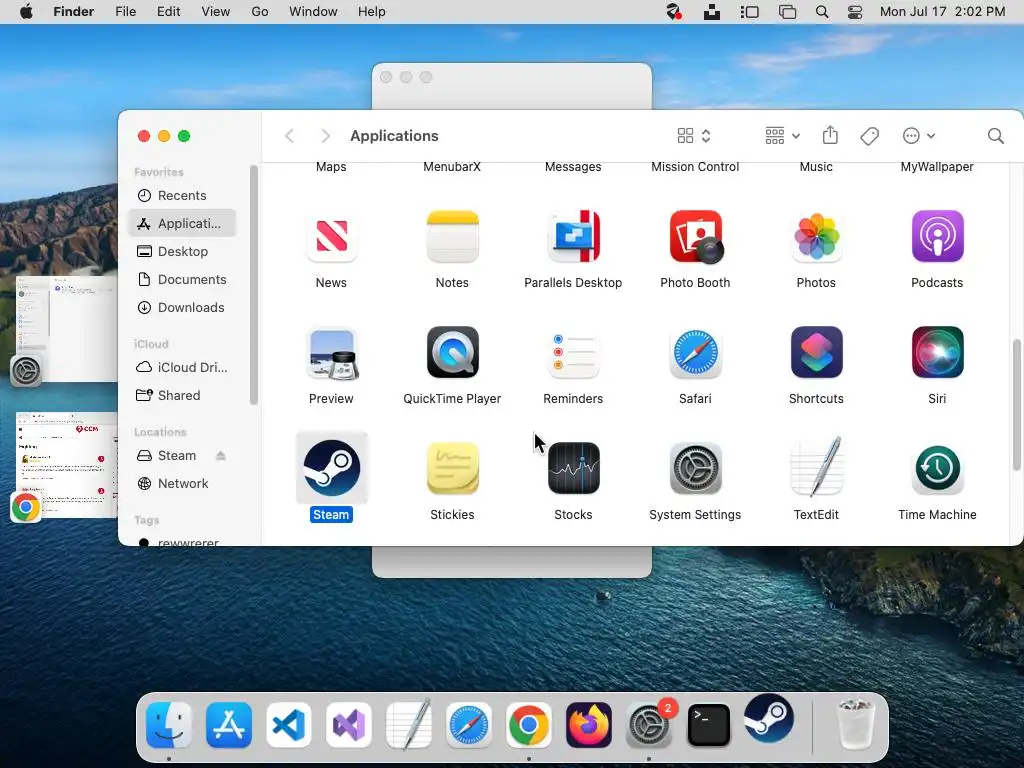Open the Window menu
The width and height of the screenshot is (1024, 768).
313,12
